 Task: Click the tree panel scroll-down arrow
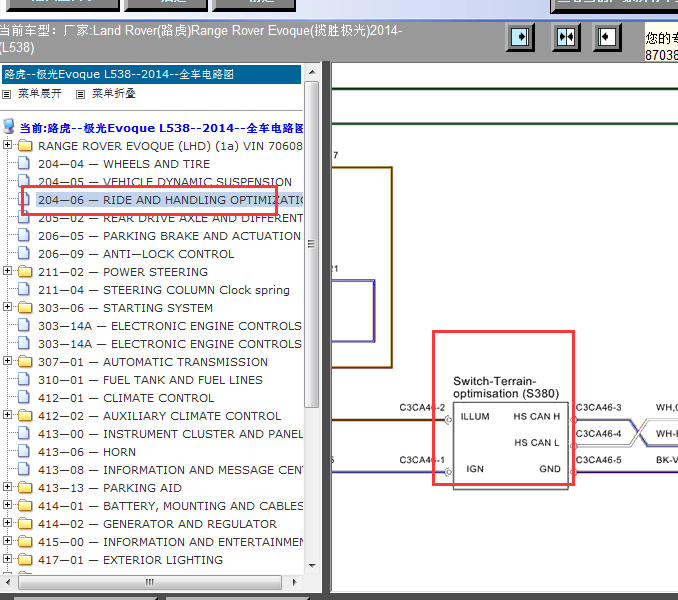tap(312, 565)
